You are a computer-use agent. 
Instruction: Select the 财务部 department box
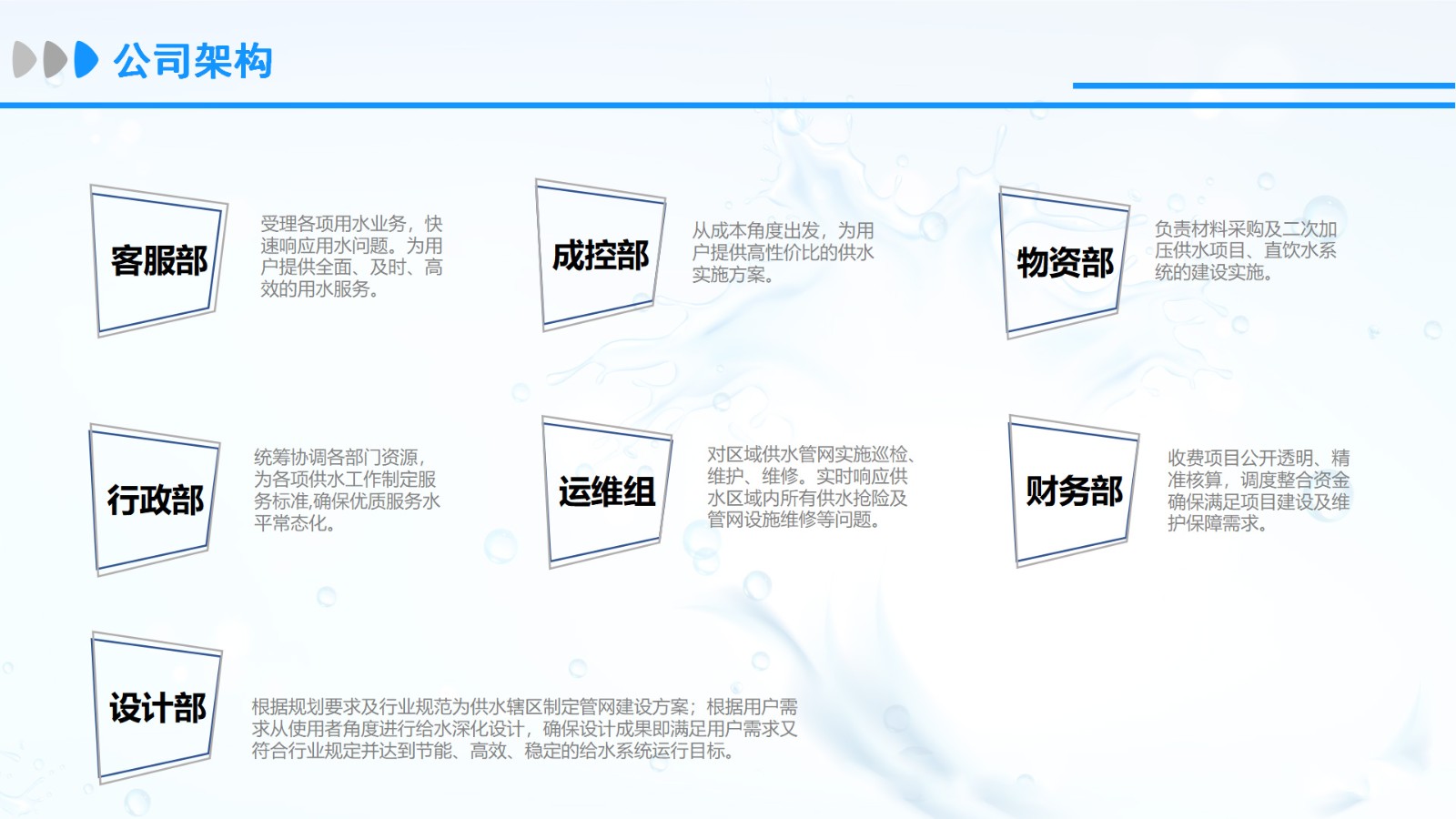(1074, 491)
